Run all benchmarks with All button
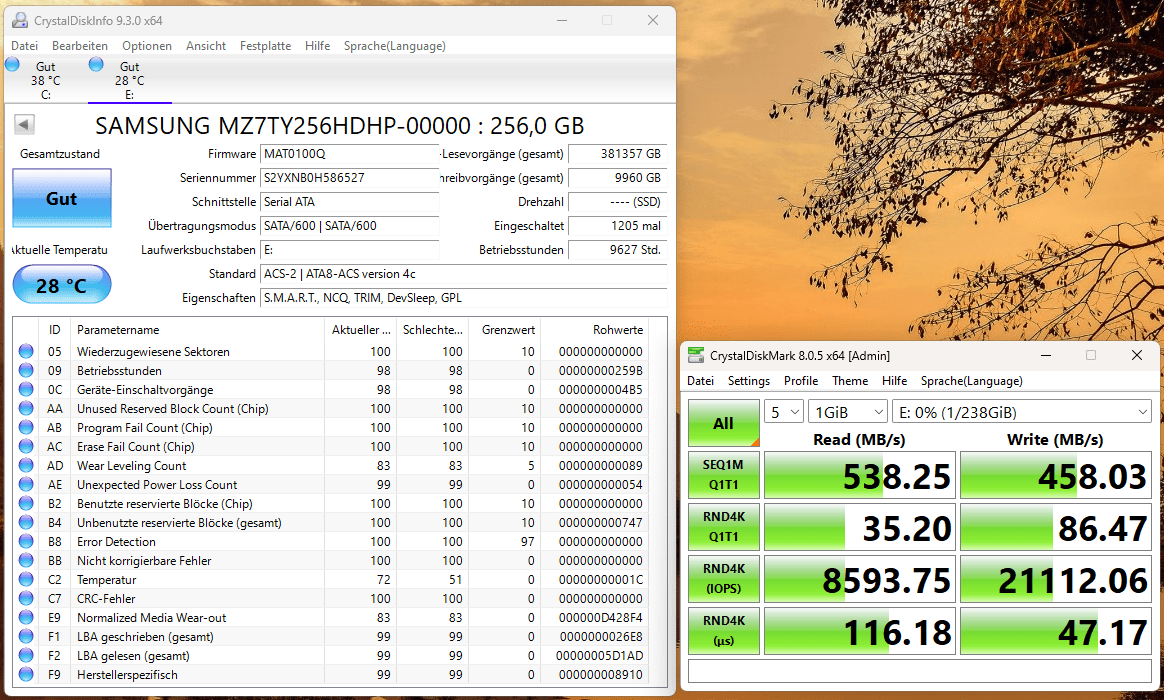This screenshot has height=700, width=1164. (723, 423)
